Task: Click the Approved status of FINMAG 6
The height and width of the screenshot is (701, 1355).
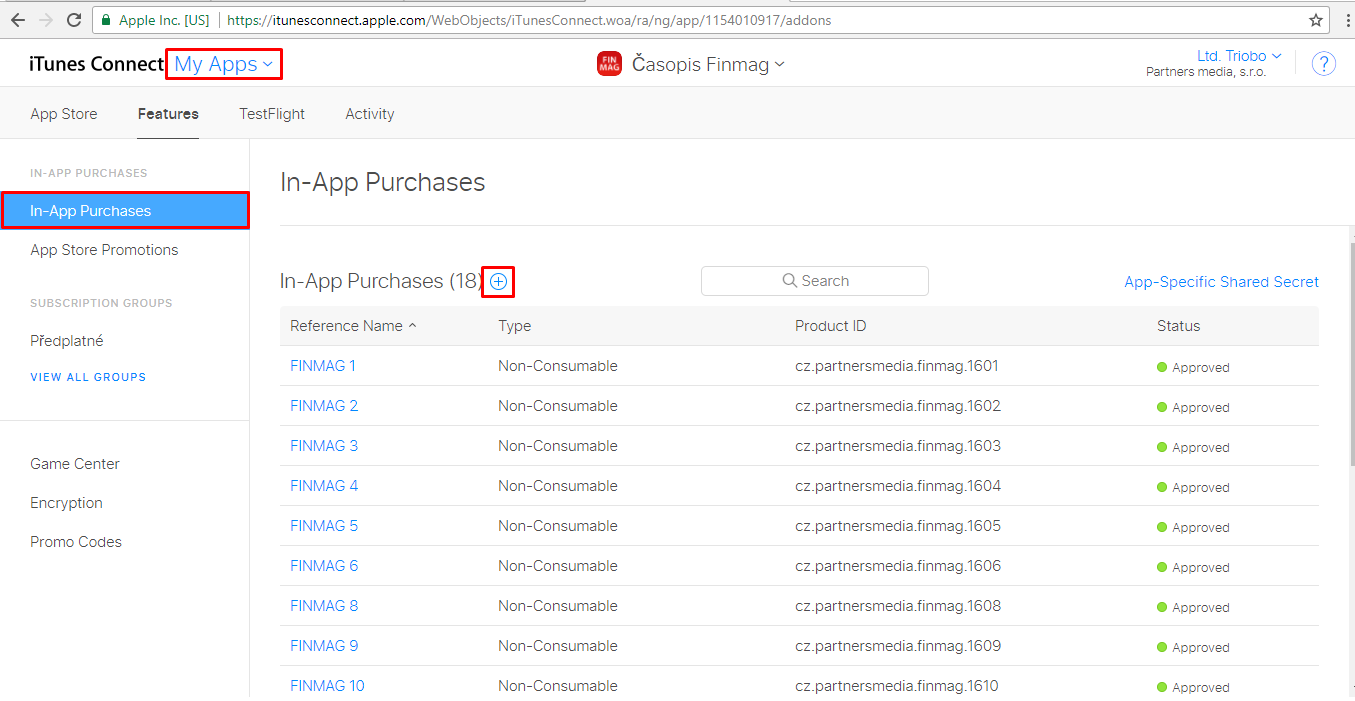Action: click(1193, 567)
